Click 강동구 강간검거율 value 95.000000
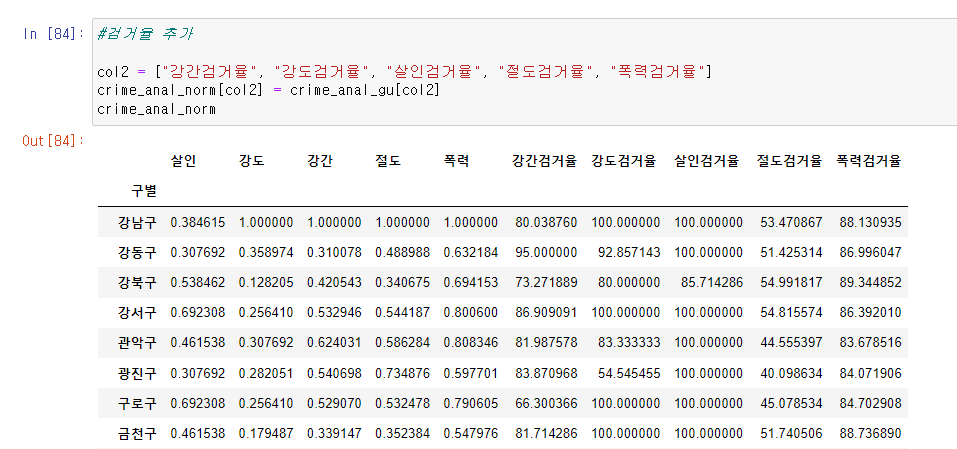The height and width of the screenshot is (449, 957). pyautogui.click(x=546, y=252)
